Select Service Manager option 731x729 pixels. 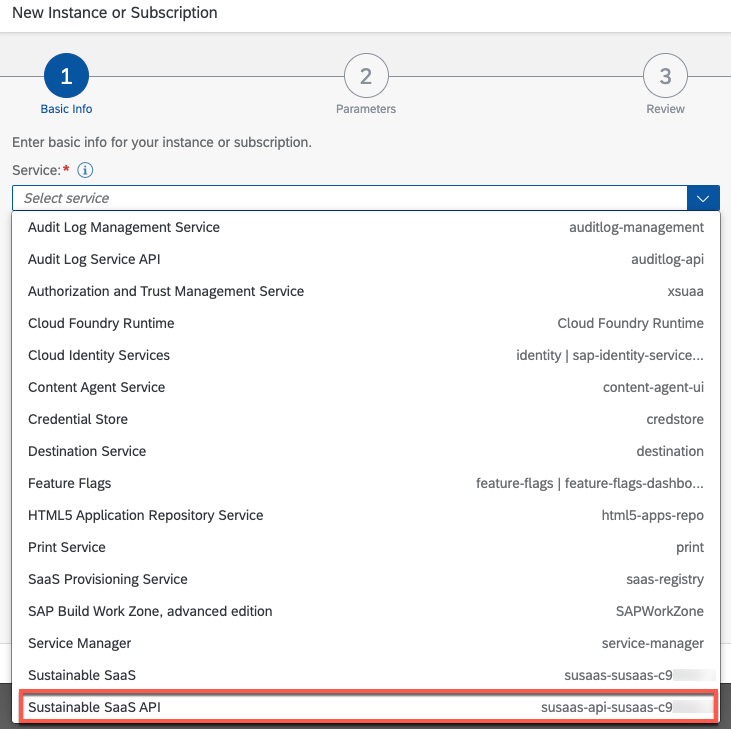(366, 643)
